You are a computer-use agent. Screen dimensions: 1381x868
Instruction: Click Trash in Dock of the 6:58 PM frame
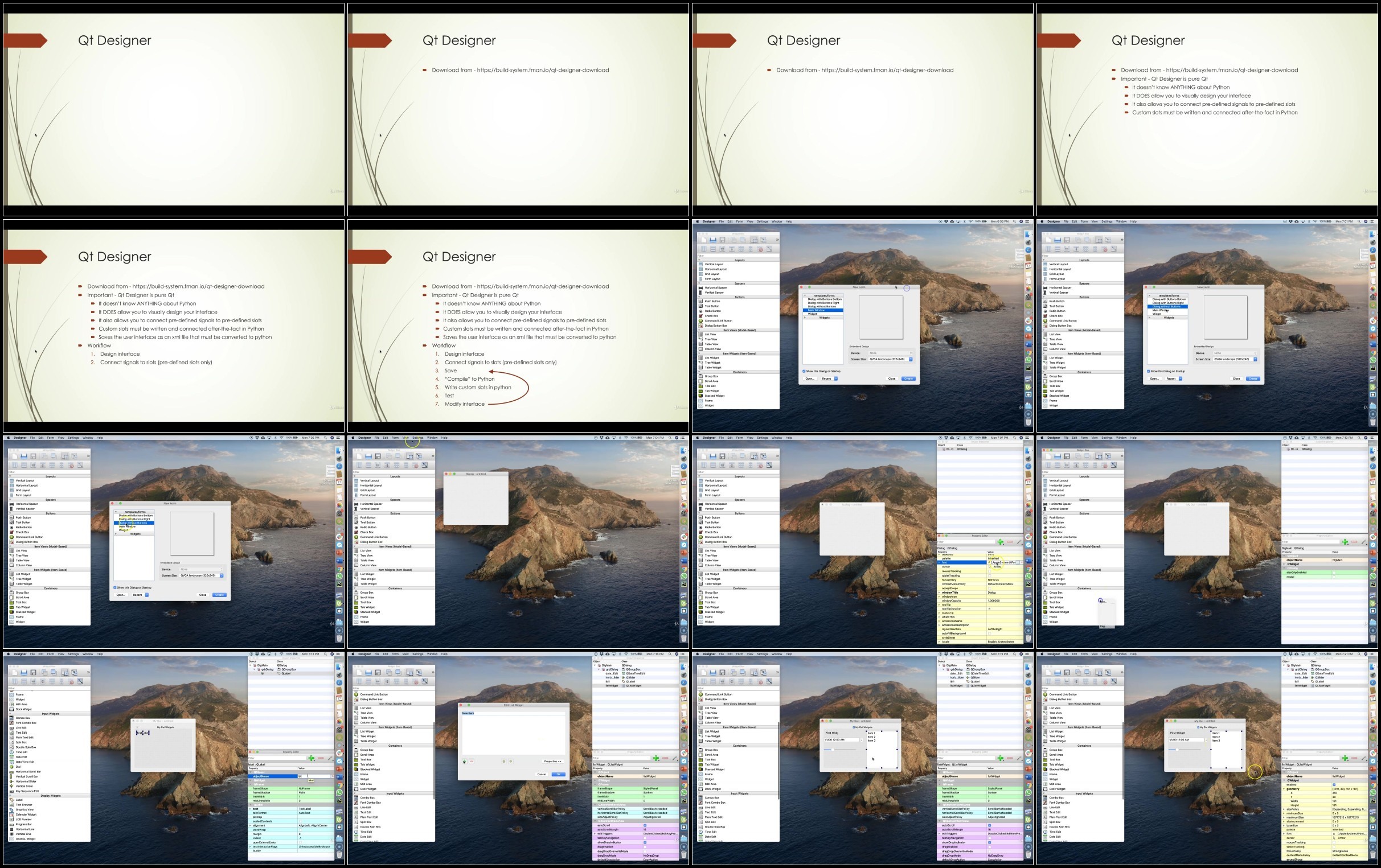(x=1028, y=422)
